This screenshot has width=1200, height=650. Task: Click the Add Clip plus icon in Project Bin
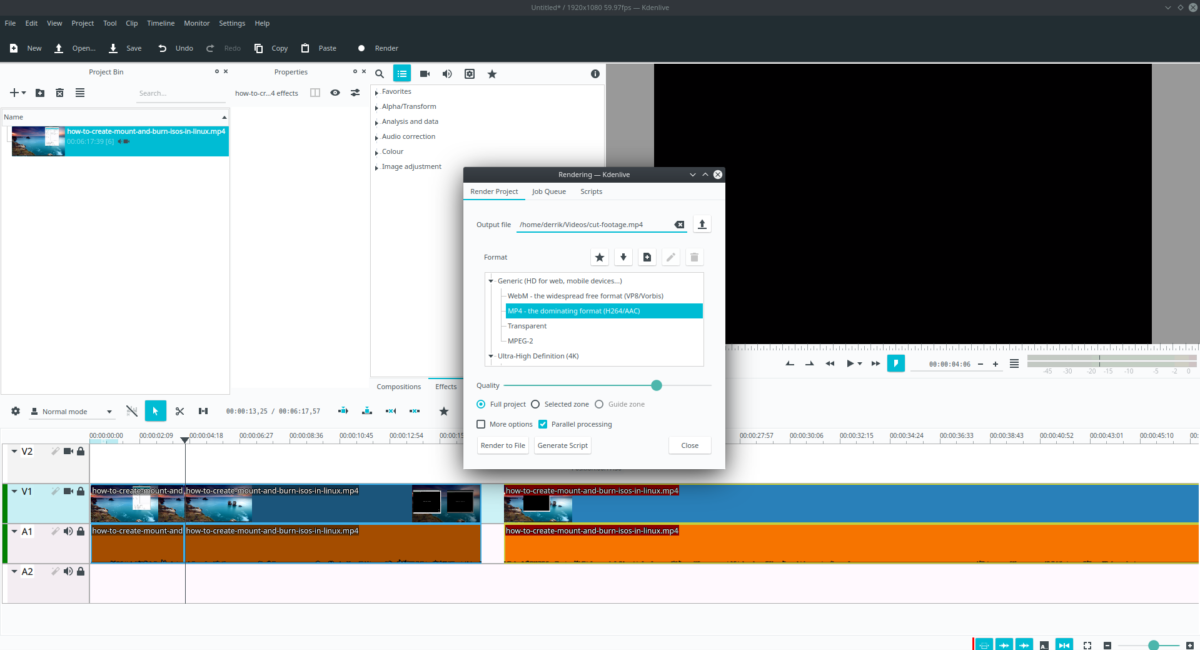click(15, 93)
